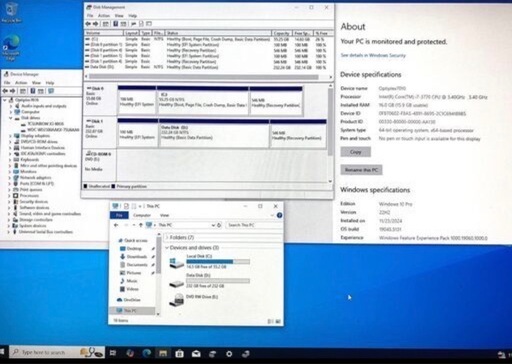Click the Back arrow in Device Manager toolbar
Screen dimensions: 512x364
click(x=5, y=91)
